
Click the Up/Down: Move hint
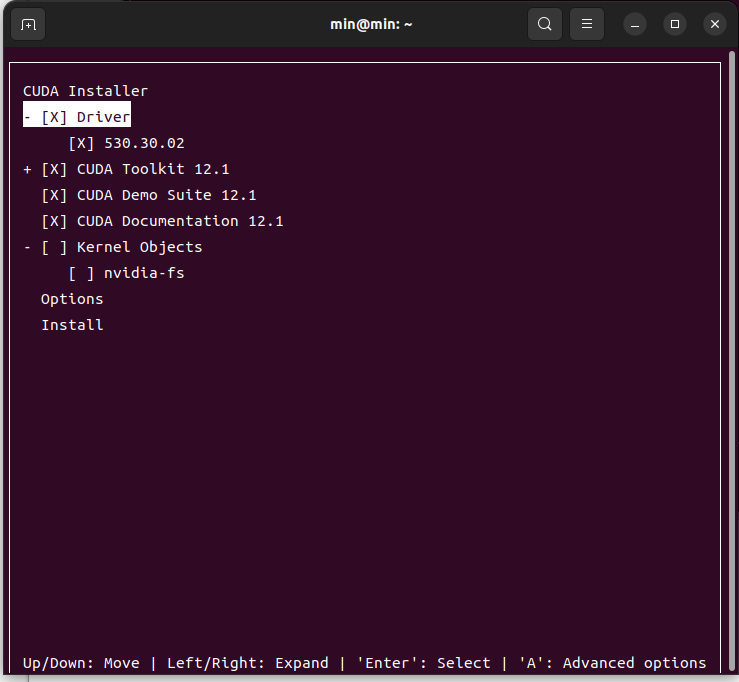pyautogui.click(x=81, y=663)
